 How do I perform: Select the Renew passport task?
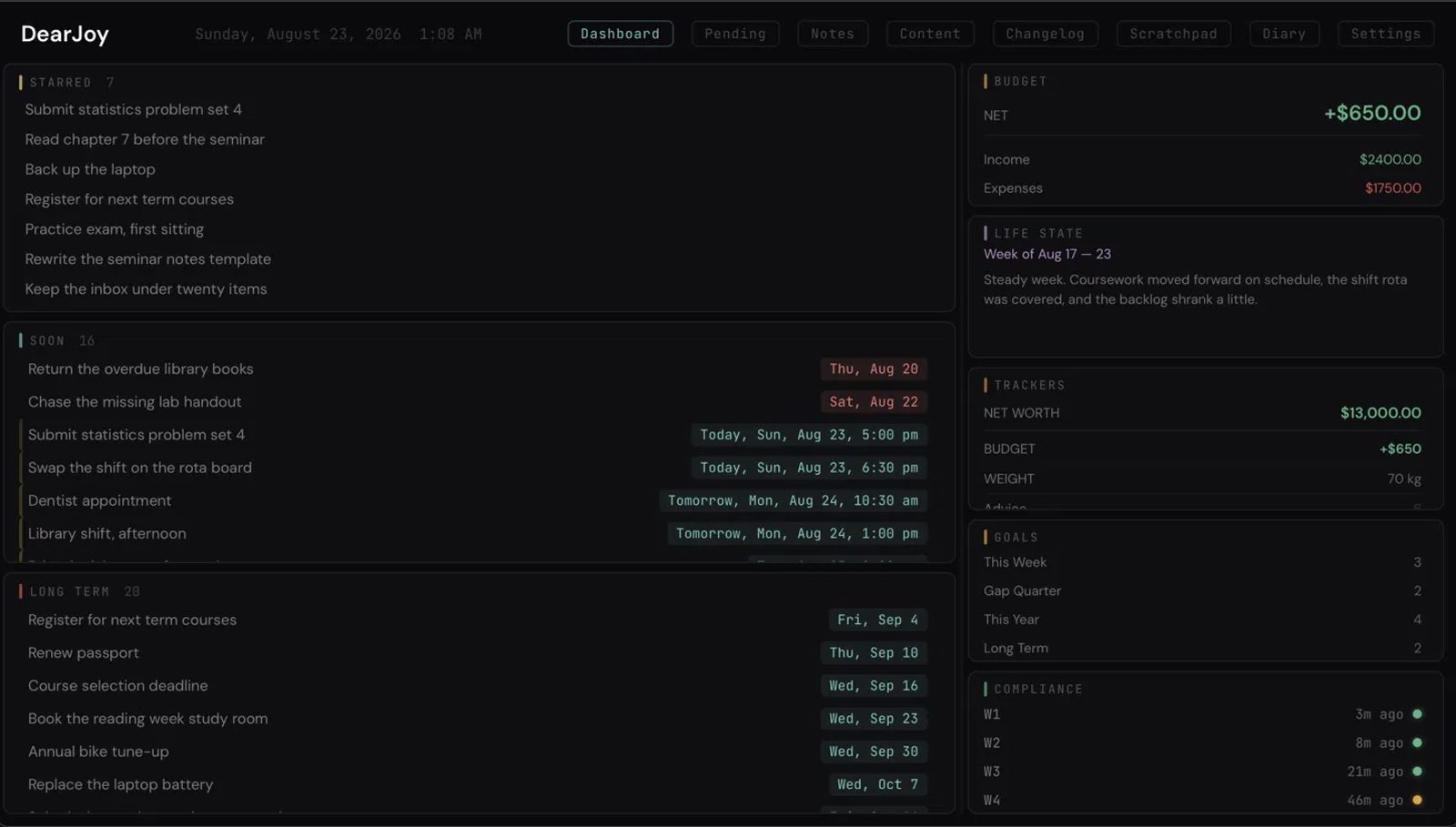[x=84, y=653]
